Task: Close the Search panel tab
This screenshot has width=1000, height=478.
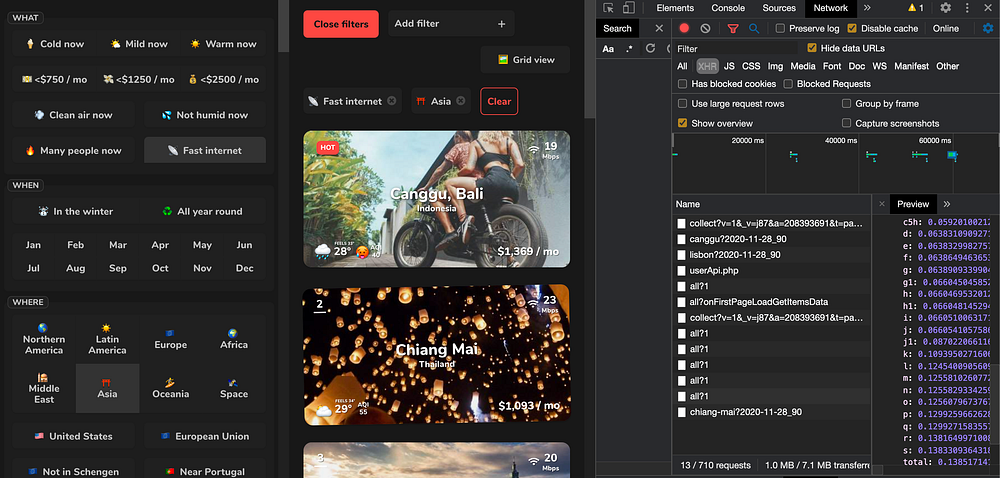Action: point(659,28)
